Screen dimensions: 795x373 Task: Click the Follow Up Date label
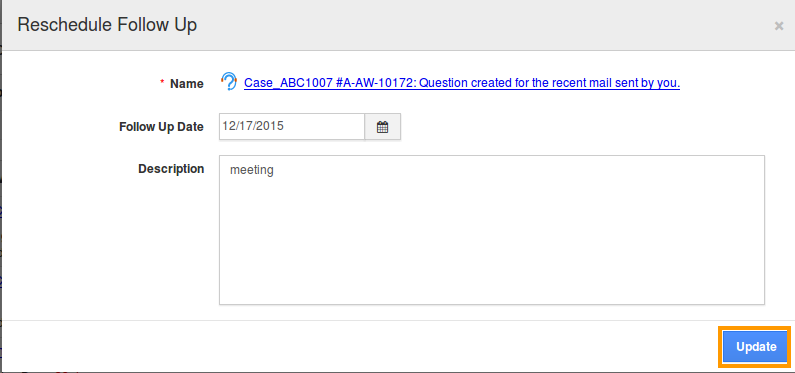tap(161, 127)
